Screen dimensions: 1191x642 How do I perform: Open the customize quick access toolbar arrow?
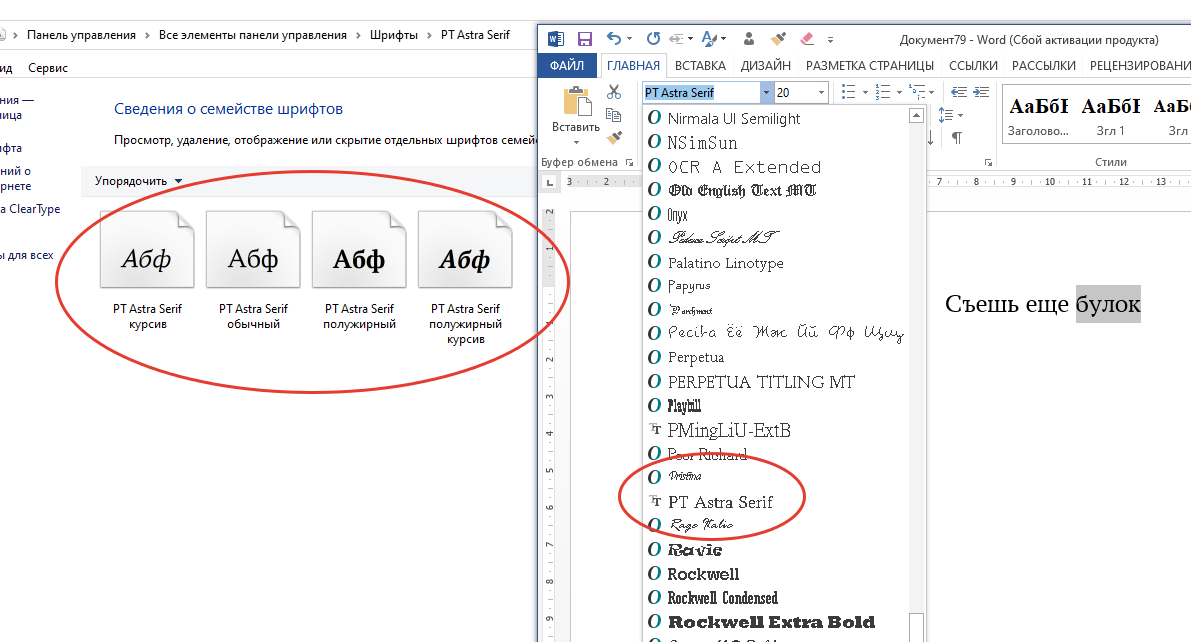[830, 40]
